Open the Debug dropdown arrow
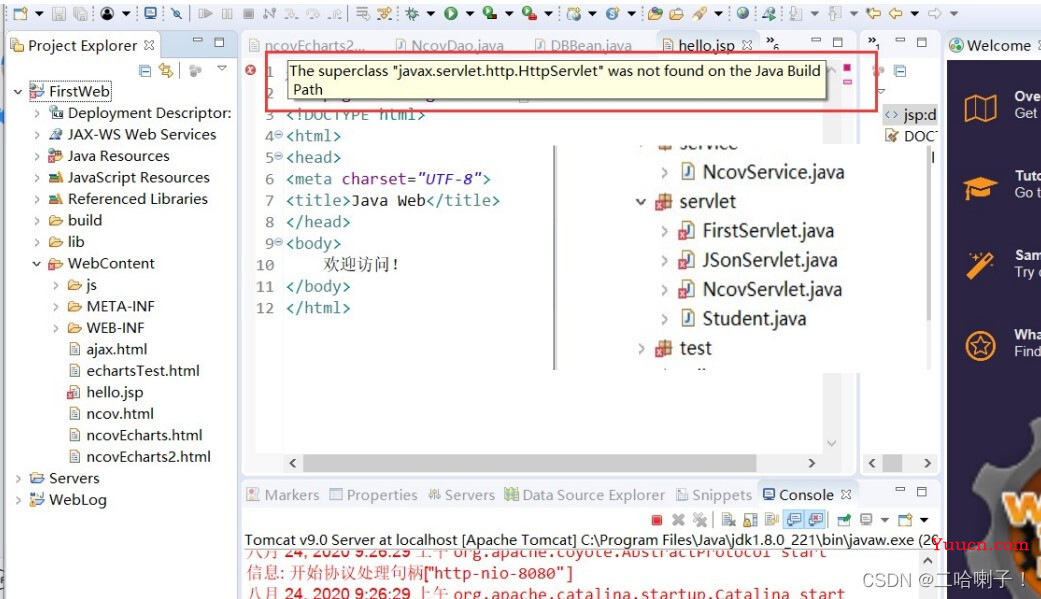This screenshot has width=1041, height=599. pyautogui.click(x=430, y=13)
